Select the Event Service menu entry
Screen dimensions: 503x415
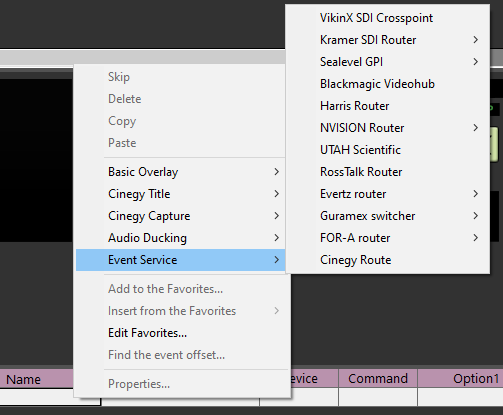(180, 260)
